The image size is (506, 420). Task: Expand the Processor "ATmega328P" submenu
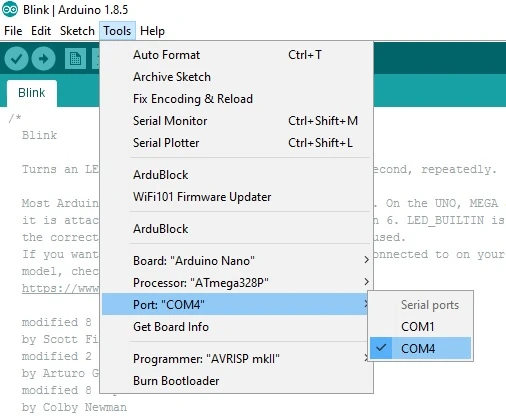click(237, 282)
